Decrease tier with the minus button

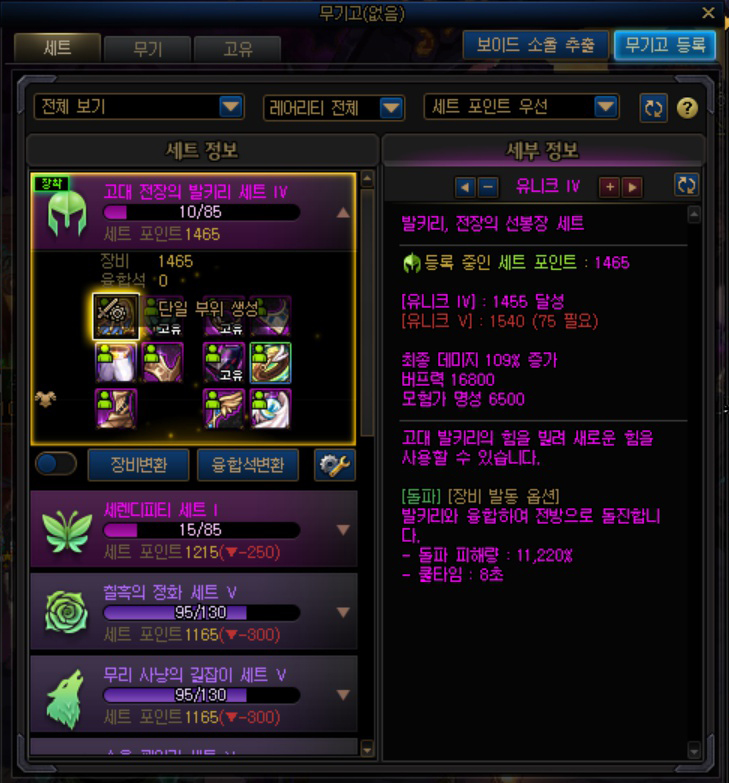[488, 187]
